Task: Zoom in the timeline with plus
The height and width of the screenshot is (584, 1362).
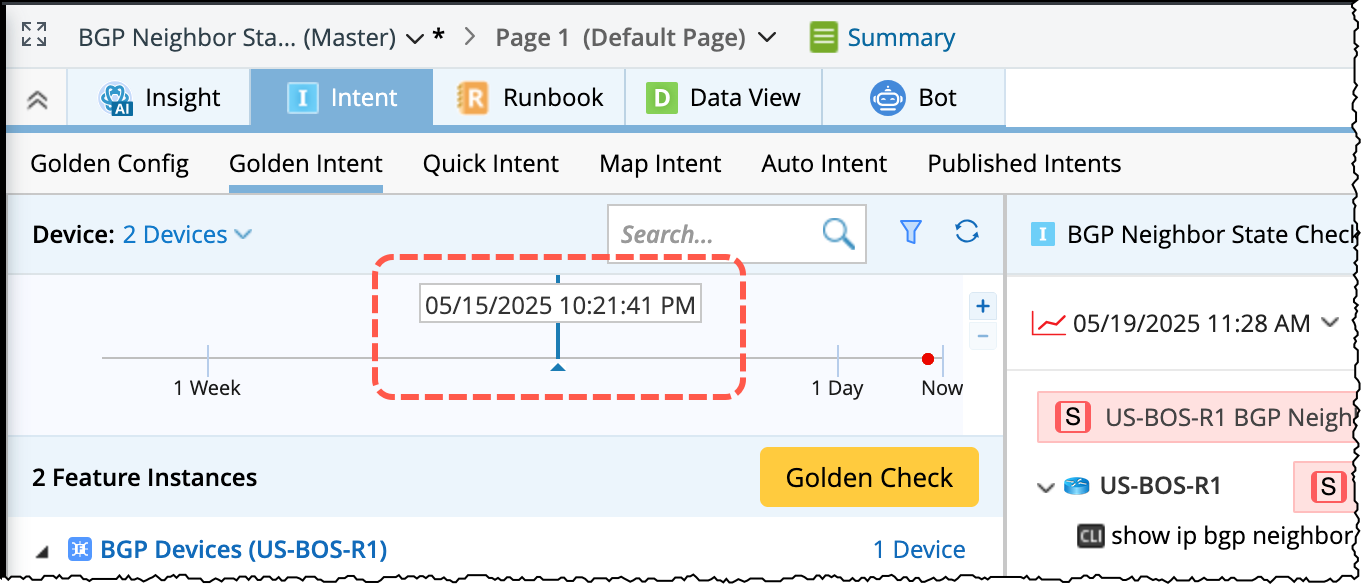Action: click(x=983, y=307)
